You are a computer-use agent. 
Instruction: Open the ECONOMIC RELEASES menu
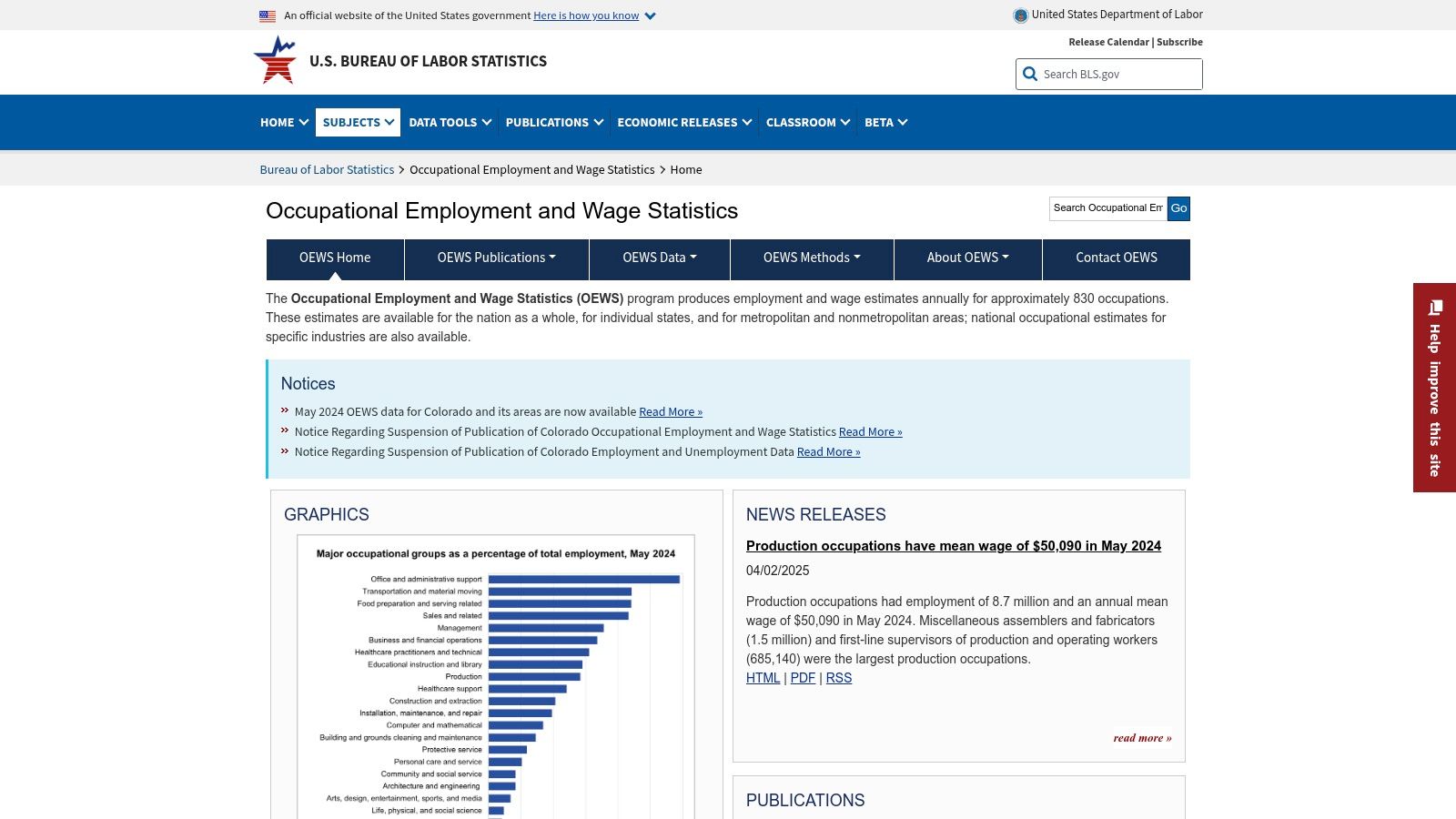coord(683,122)
